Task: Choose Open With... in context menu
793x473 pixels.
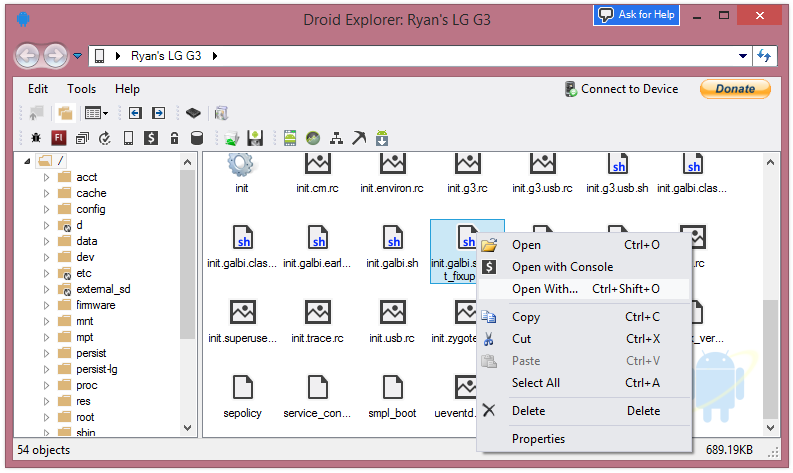Action: pyautogui.click(x=584, y=289)
